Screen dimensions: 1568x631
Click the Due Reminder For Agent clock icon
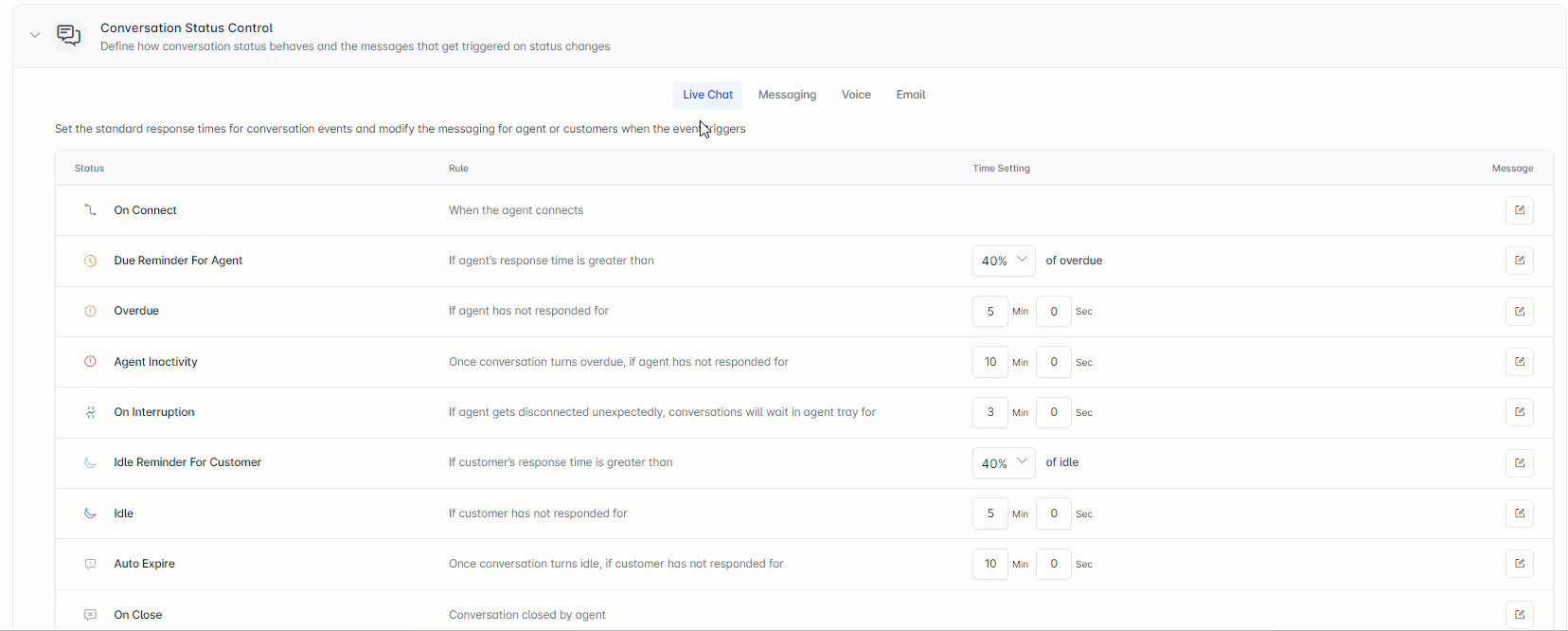90,261
